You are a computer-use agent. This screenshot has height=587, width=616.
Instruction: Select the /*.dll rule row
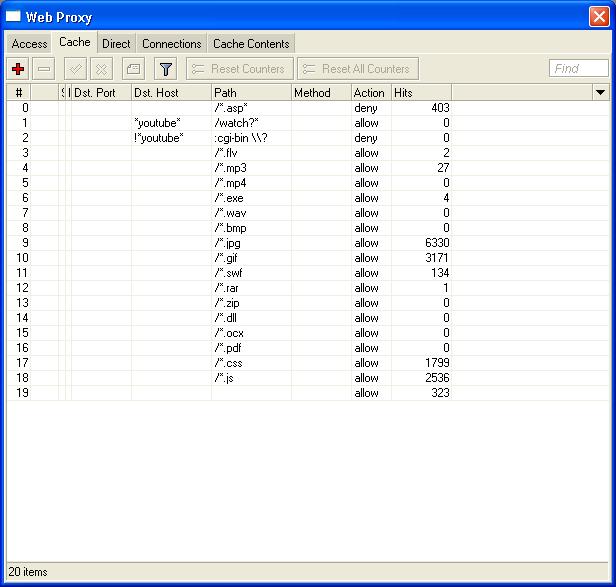coord(308,318)
